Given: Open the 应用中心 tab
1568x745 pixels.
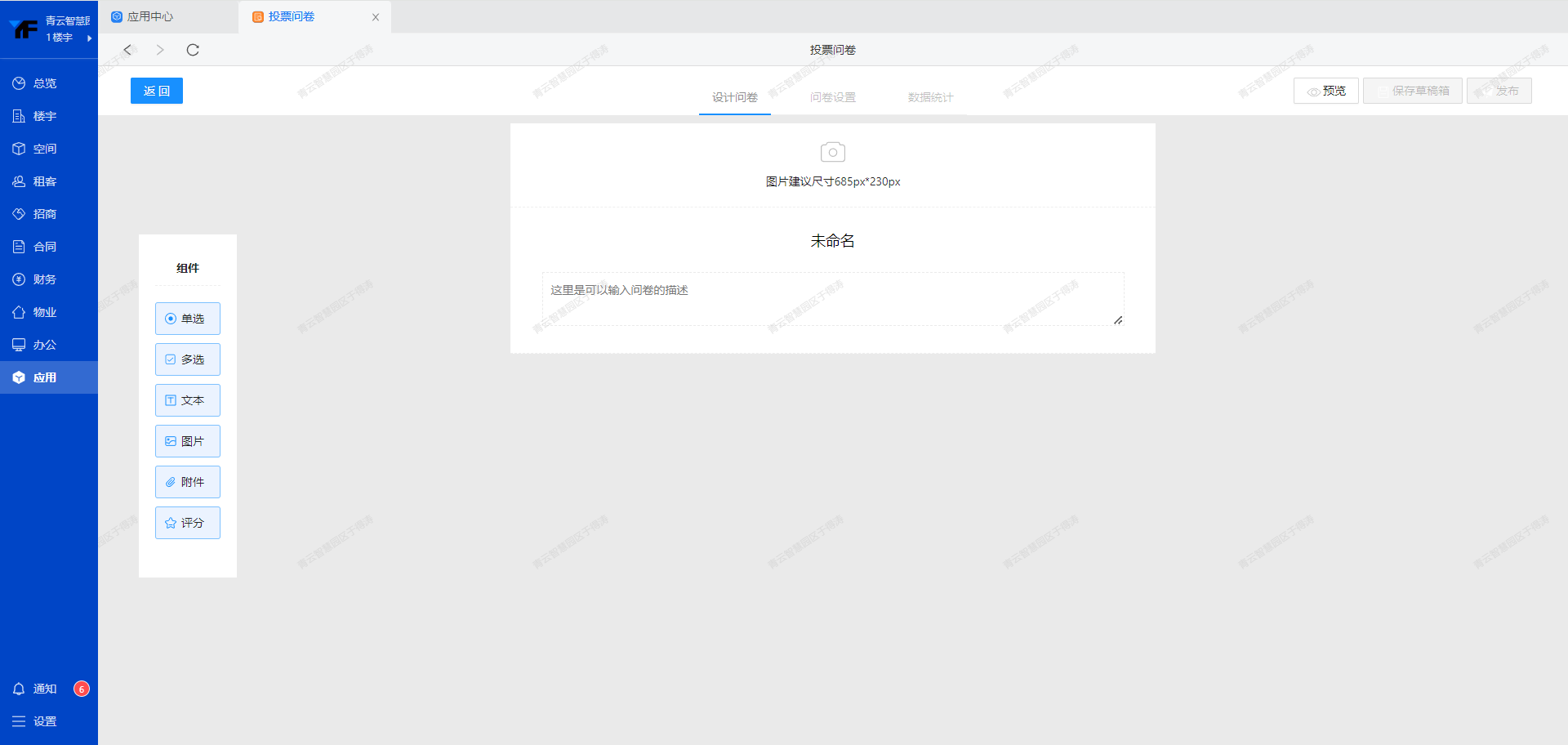Looking at the screenshot, I should pos(150,16).
